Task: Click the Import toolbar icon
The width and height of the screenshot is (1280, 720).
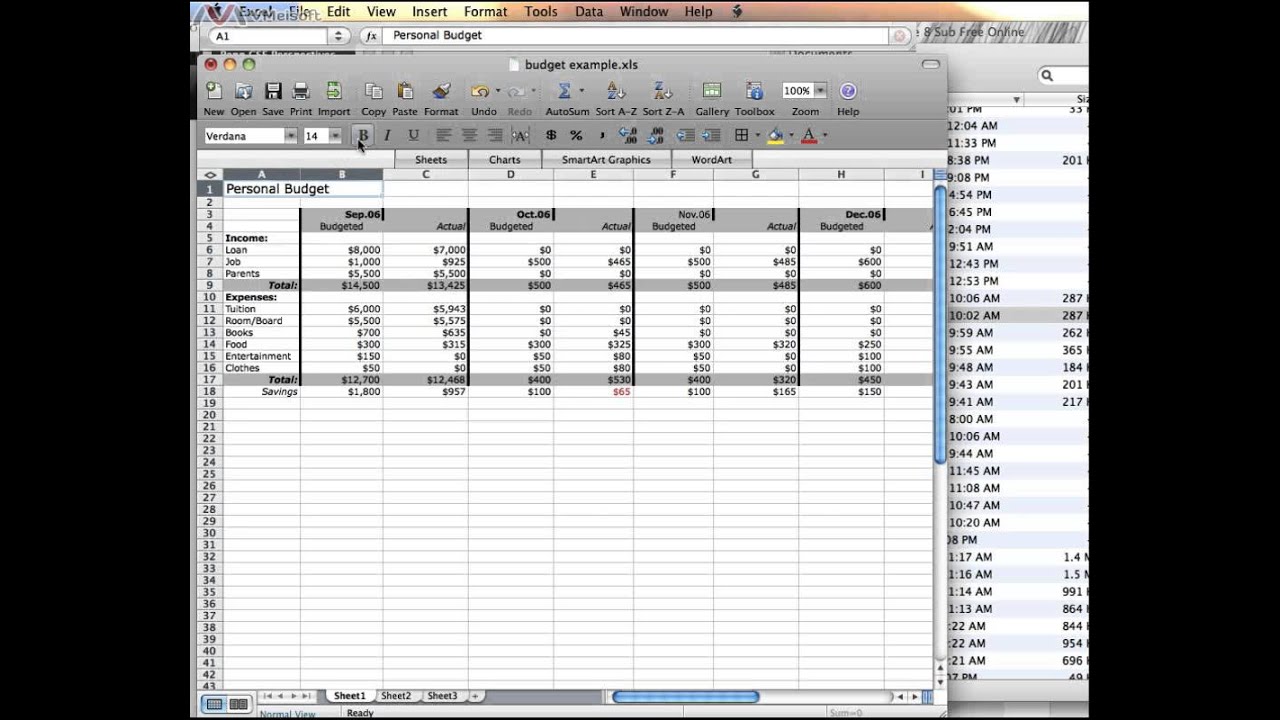Action: (x=334, y=91)
